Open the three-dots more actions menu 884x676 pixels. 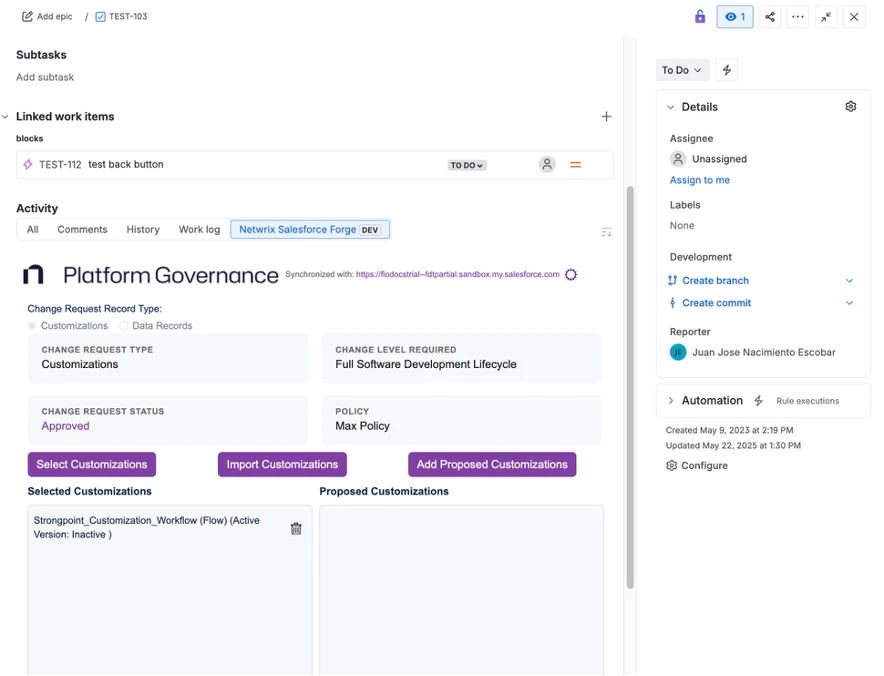(x=798, y=17)
